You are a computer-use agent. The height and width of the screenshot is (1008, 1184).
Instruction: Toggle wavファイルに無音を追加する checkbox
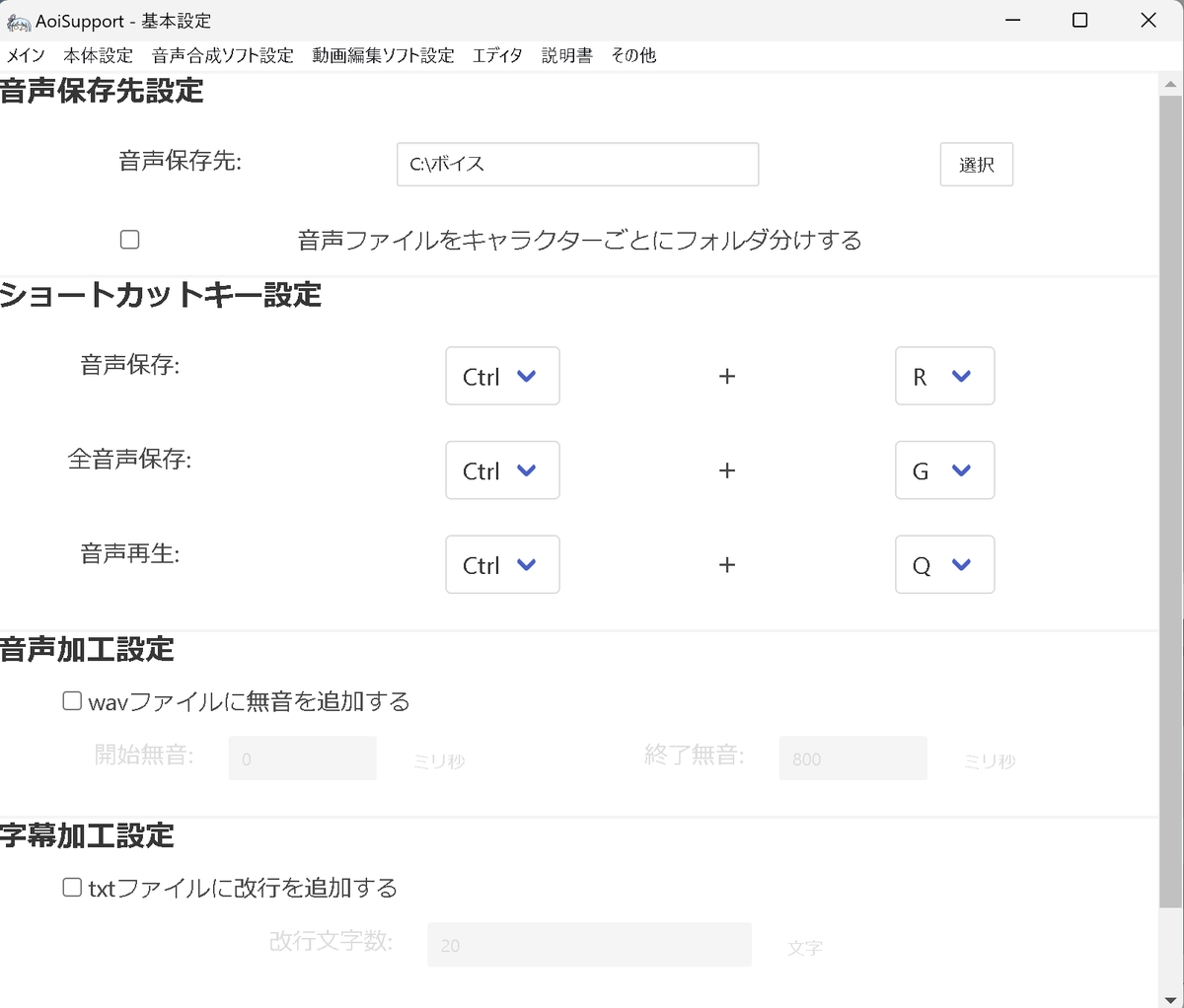click(72, 701)
